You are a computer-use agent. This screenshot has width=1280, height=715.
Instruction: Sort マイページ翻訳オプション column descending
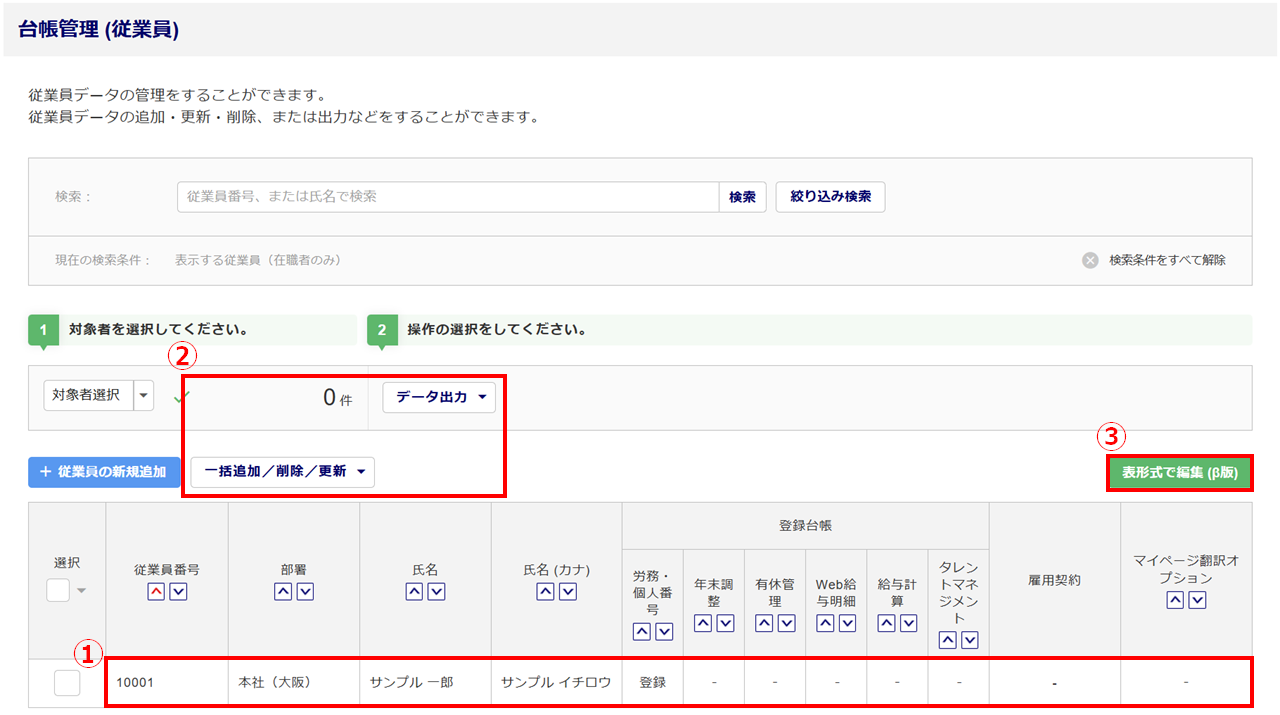tap(1197, 600)
